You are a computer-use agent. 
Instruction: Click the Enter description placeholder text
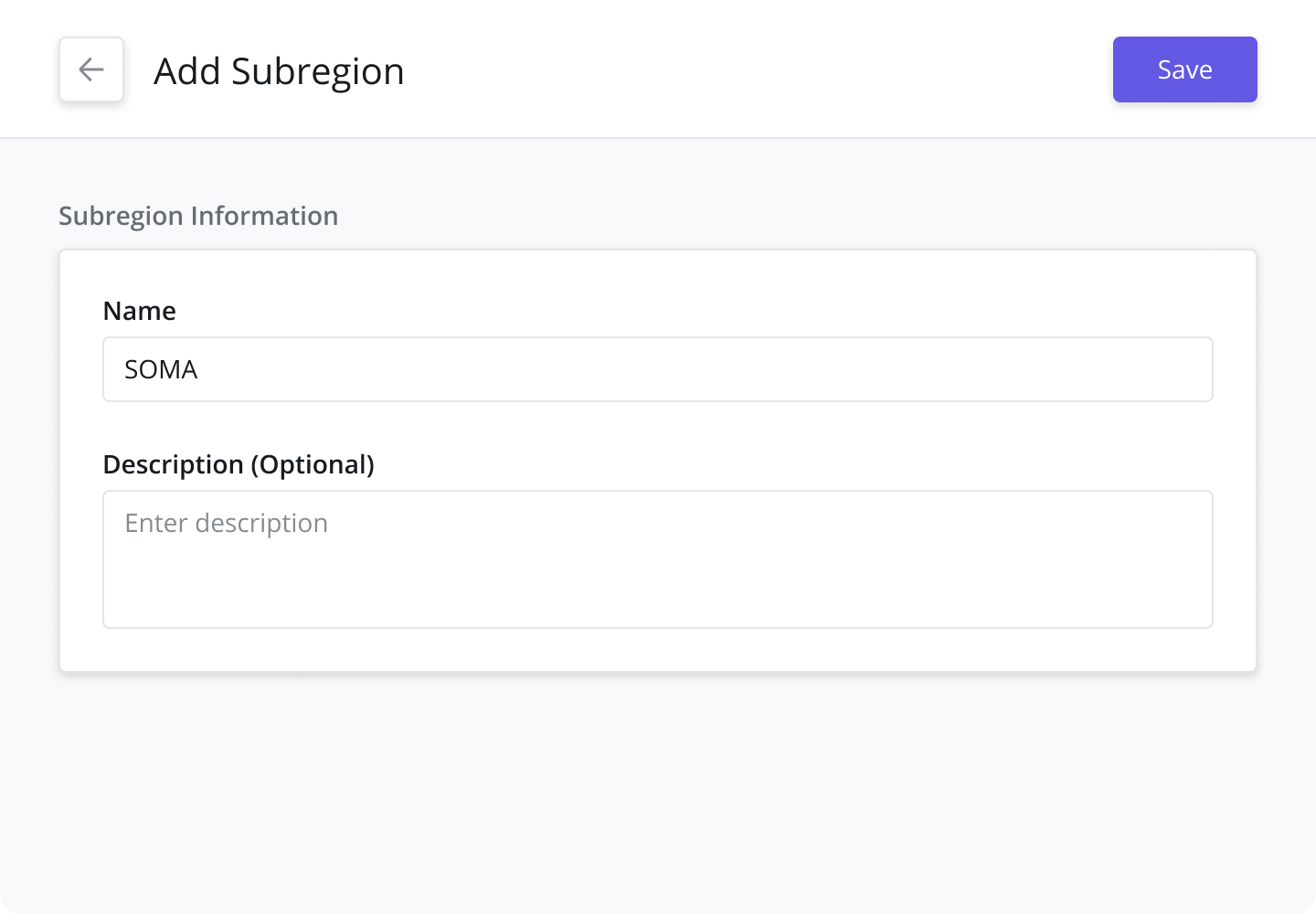(x=227, y=523)
